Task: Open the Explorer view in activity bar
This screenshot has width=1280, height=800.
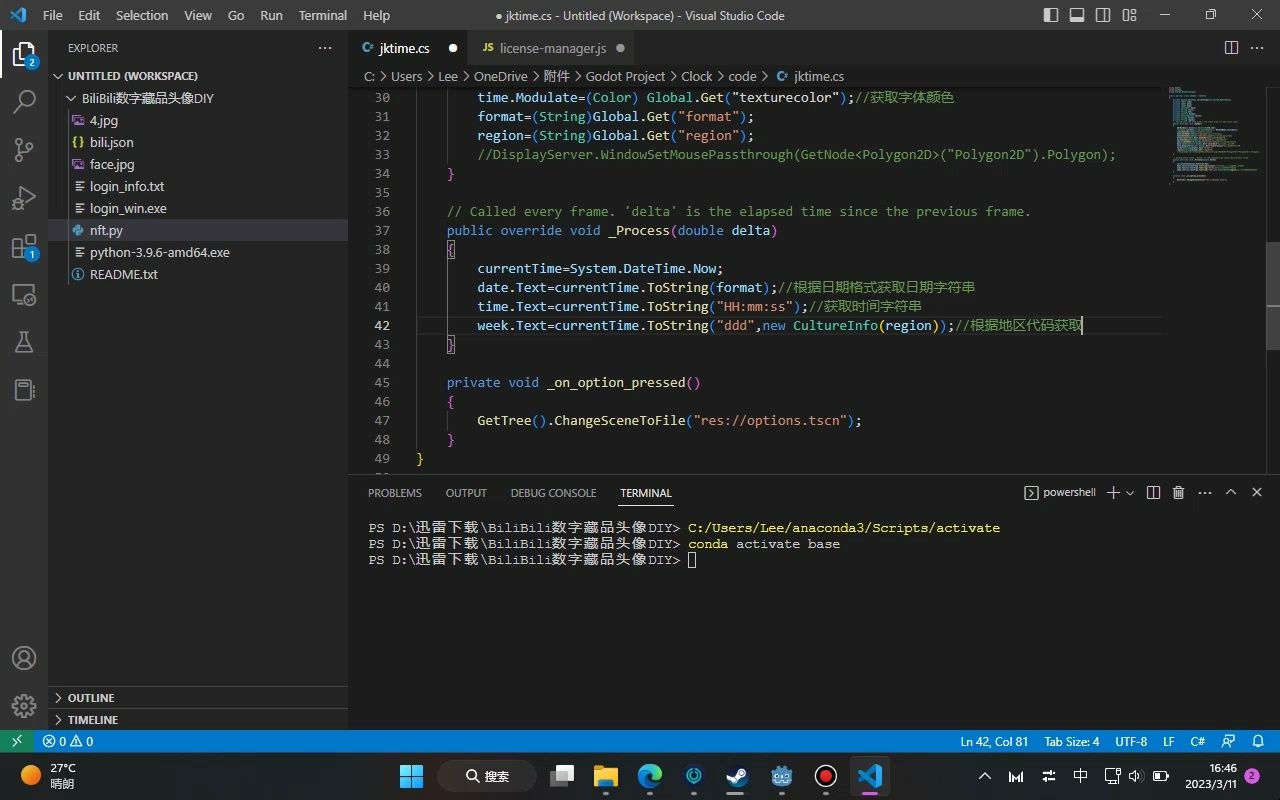Action: click(x=23, y=55)
